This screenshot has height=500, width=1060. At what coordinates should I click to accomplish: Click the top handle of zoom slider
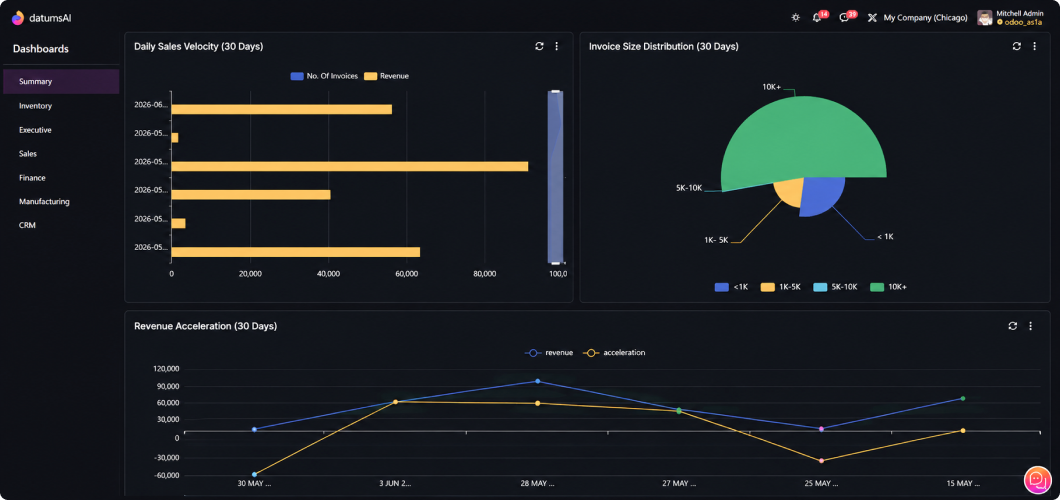click(555, 91)
